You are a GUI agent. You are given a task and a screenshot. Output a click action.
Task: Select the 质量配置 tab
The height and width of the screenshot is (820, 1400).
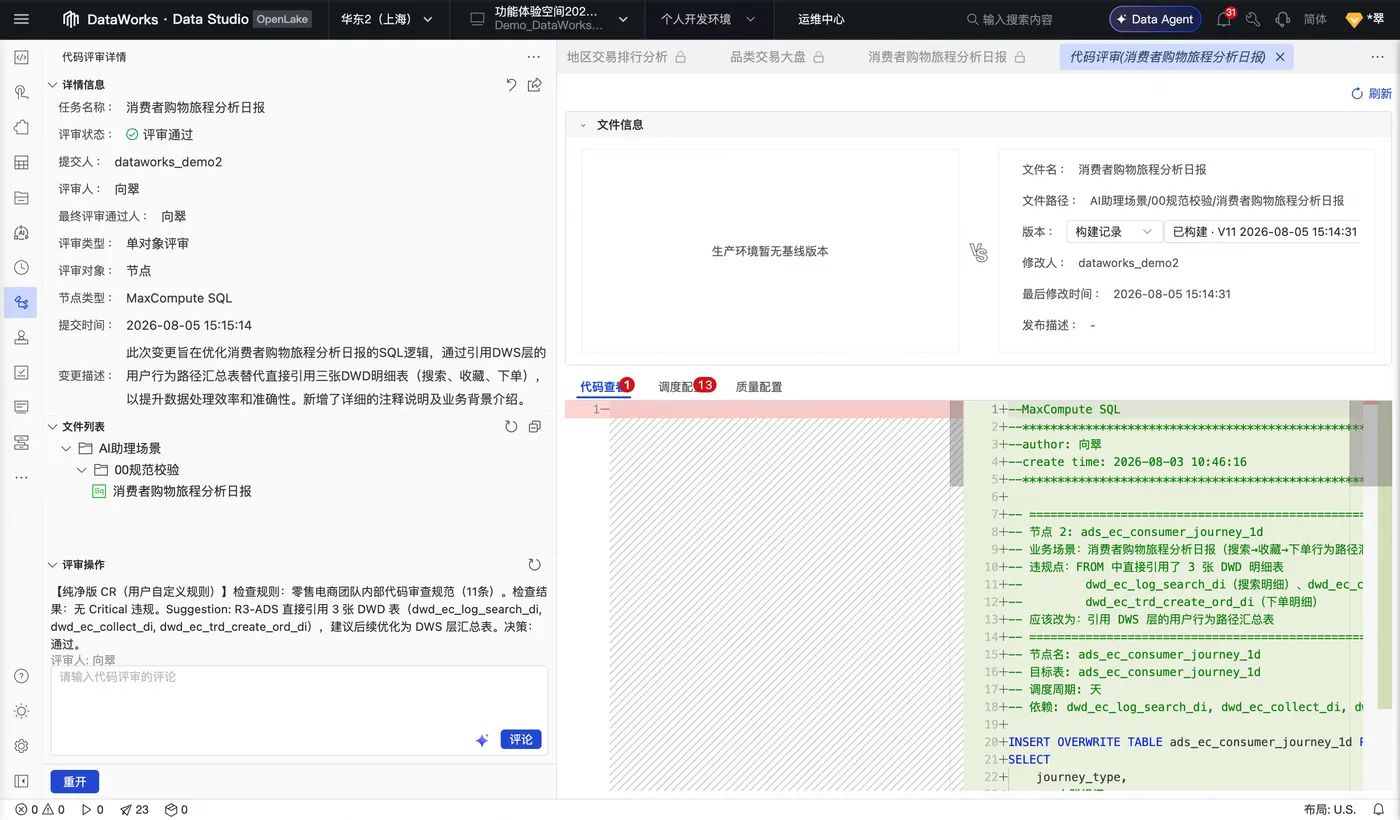759,387
